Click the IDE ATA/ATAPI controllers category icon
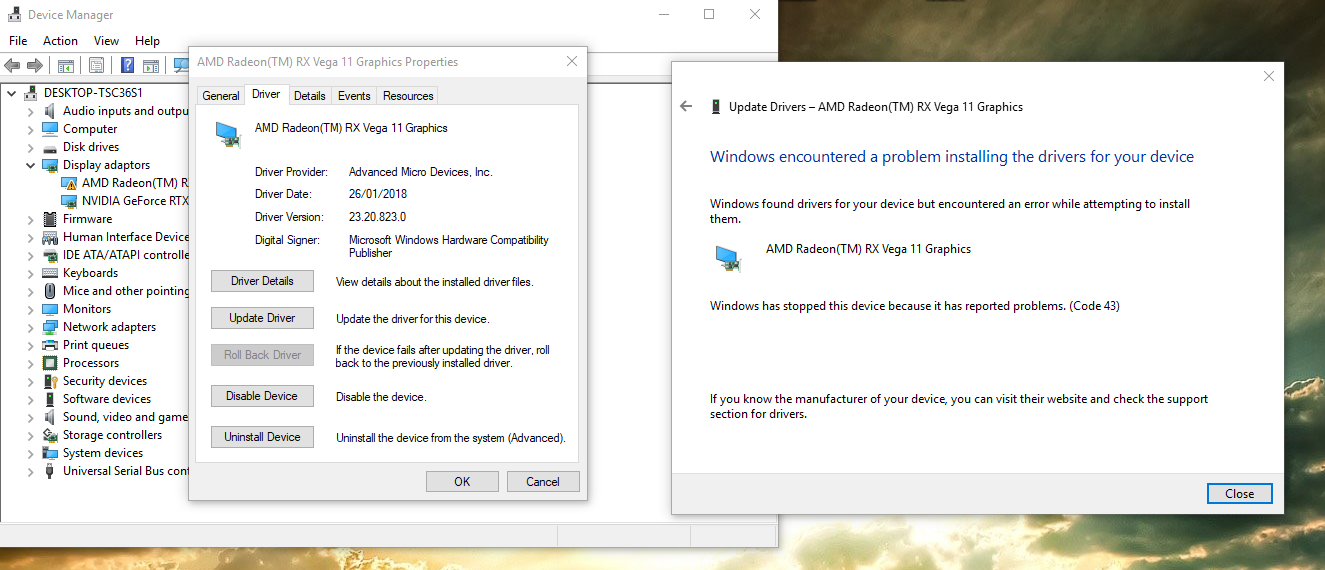 click(x=50, y=255)
